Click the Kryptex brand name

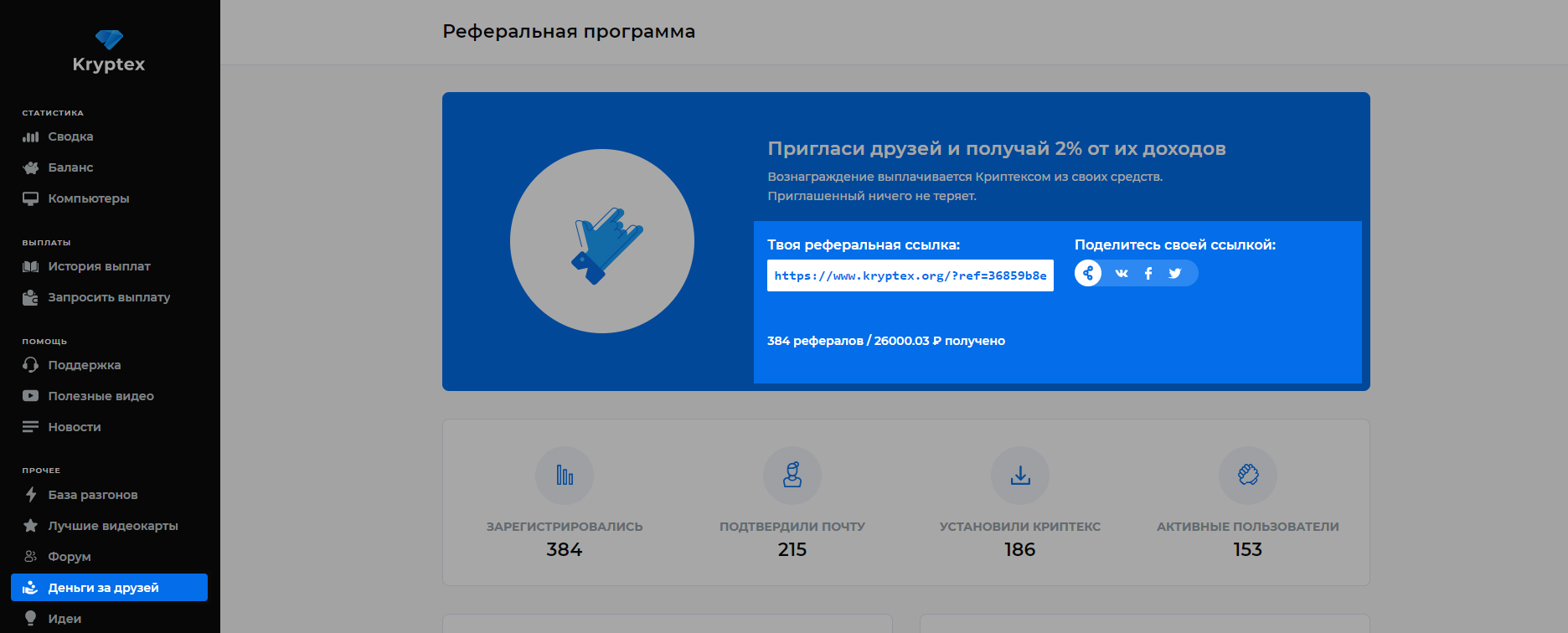coord(109,64)
